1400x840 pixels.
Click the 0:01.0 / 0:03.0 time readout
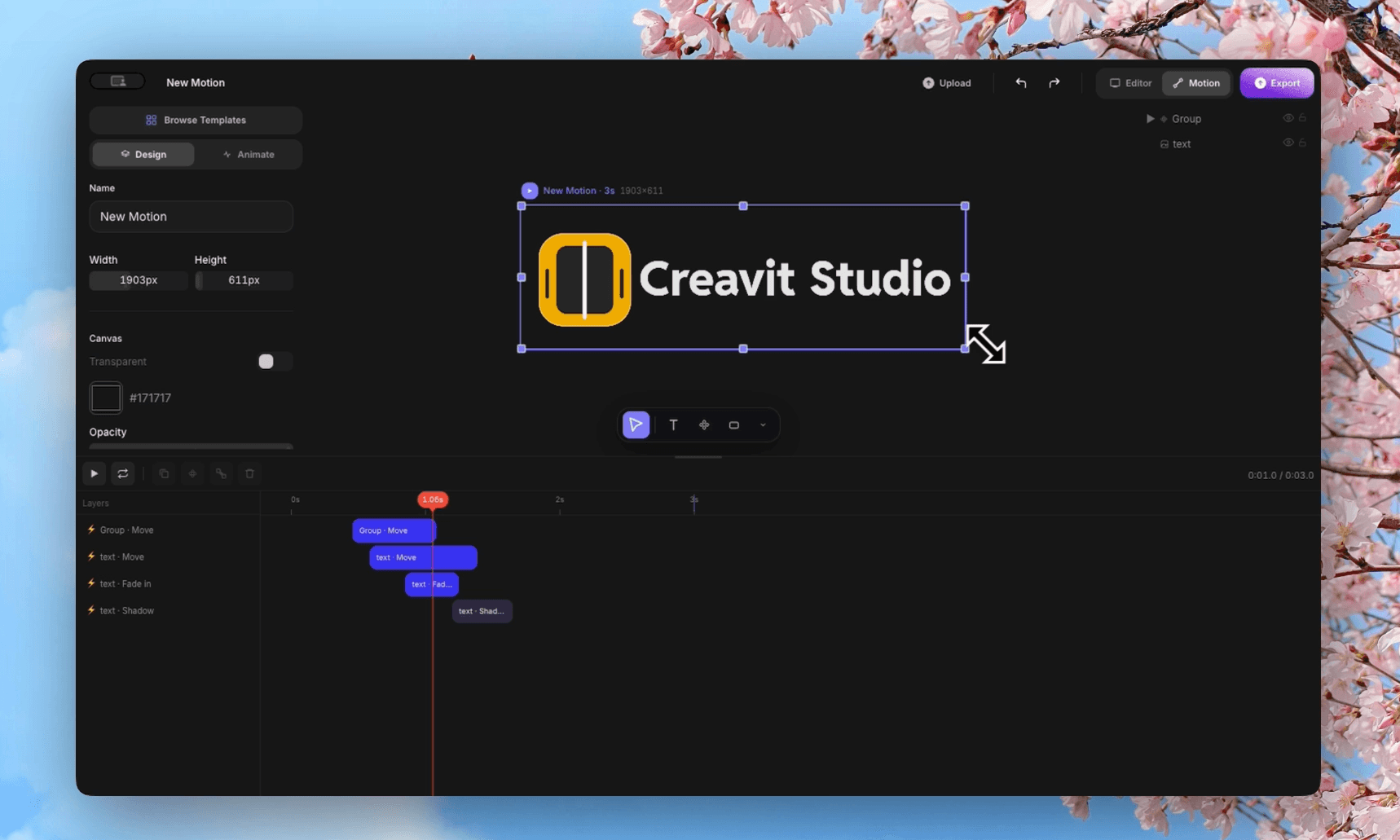pyautogui.click(x=1280, y=475)
